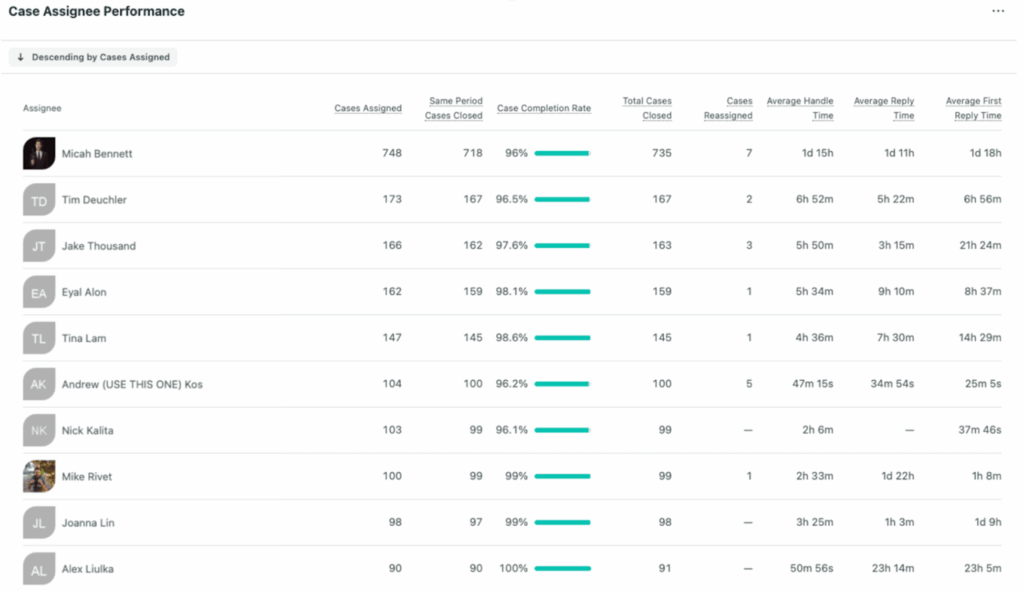This screenshot has height=591, width=1024.
Task: Click the Case Completion Rate column header
Action: point(544,108)
